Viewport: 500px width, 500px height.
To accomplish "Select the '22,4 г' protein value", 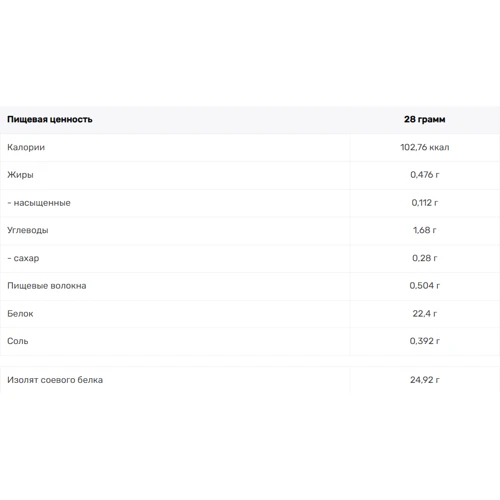I will click(x=424, y=314).
